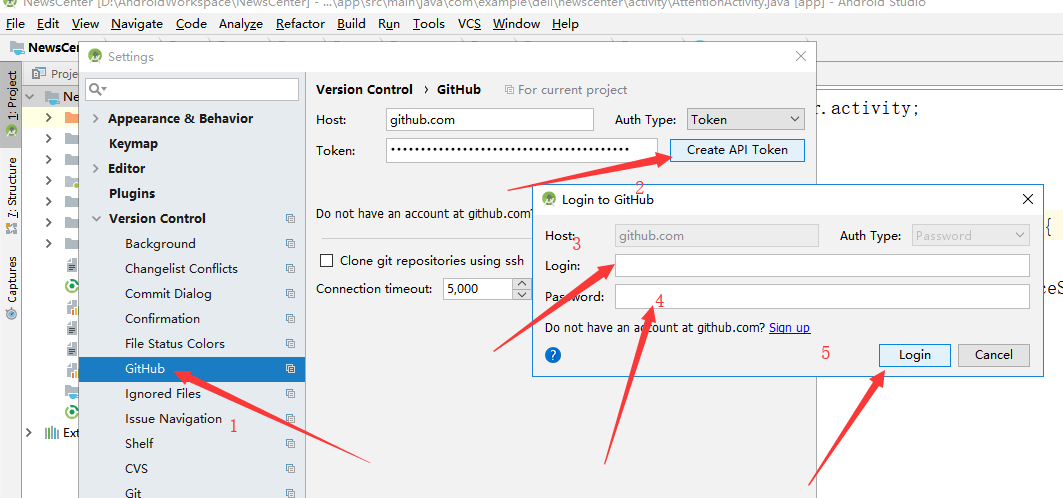The height and width of the screenshot is (498, 1063).
Task: Click project-scope icon beside Version Control row
Action: point(290,219)
